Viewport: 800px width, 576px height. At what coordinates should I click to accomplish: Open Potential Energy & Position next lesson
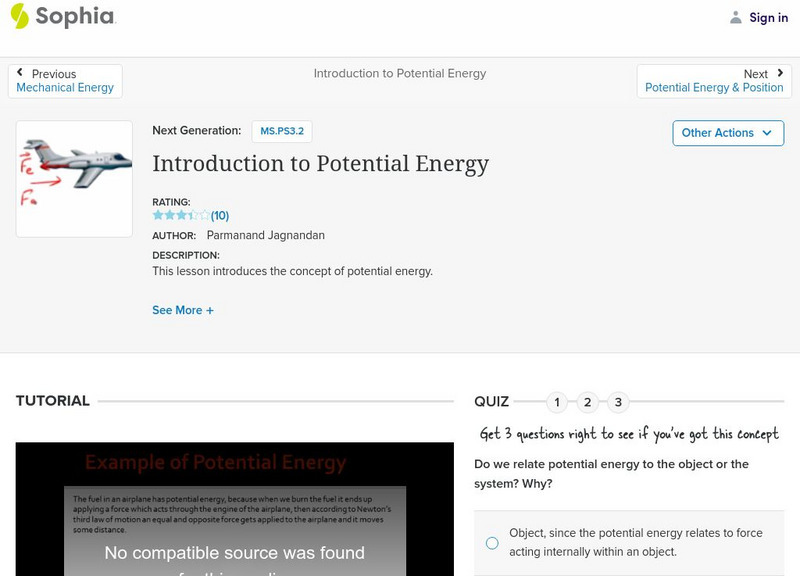[x=714, y=88]
